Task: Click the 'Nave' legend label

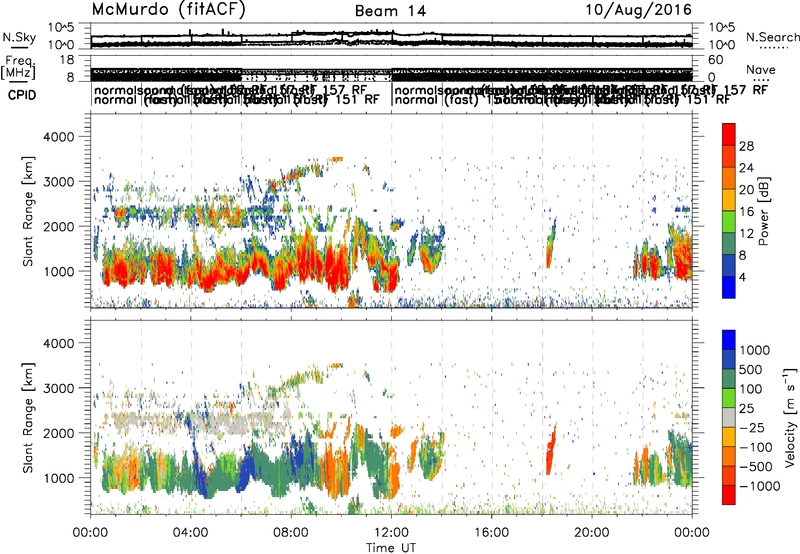Action: 761,69
